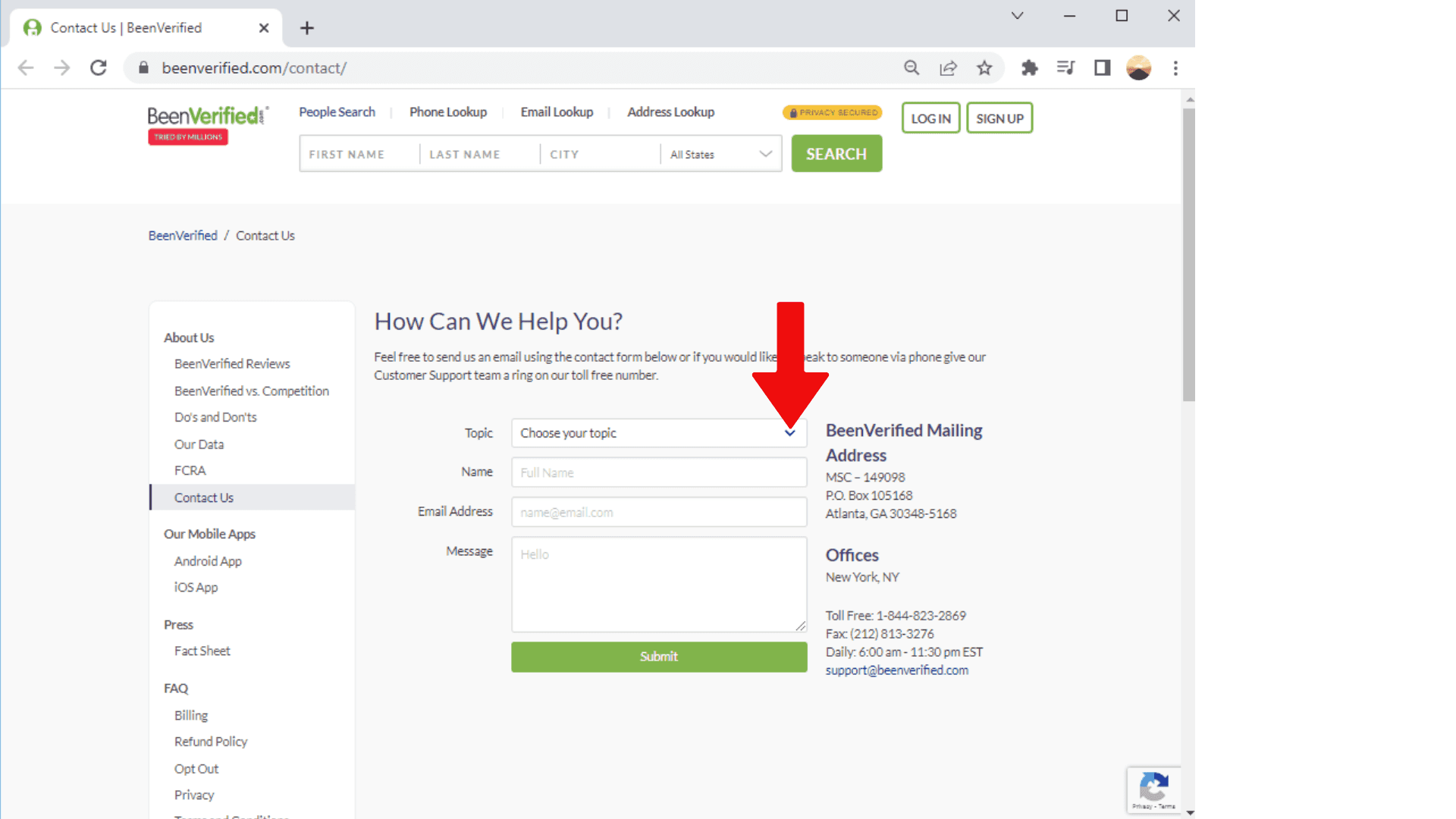This screenshot has width=1456, height=819.
Task: Click the reCAPTCHA badge
Action: (1153, 789)
